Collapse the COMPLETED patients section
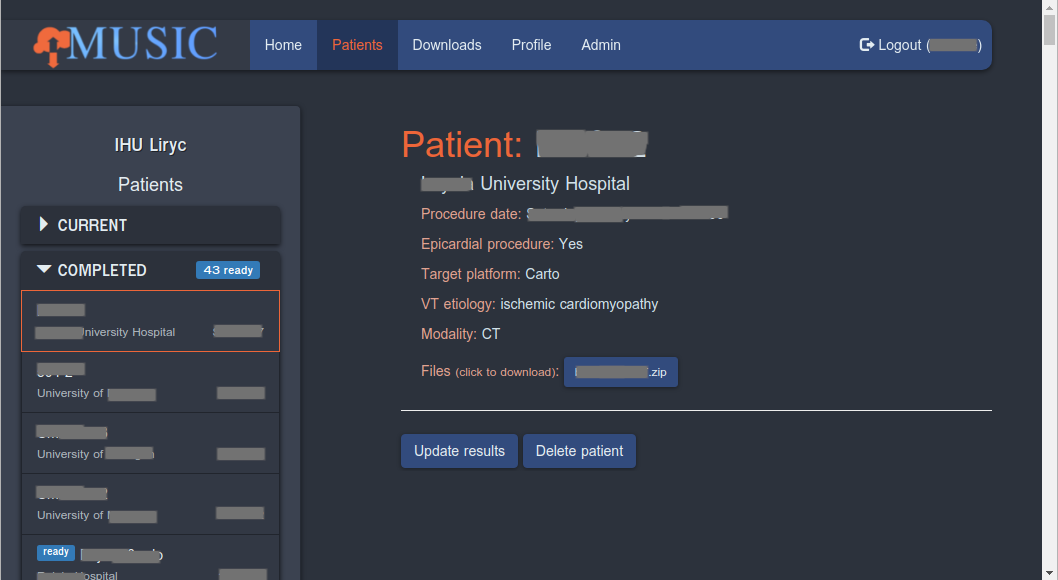Image resolution: width=1058 pixels, height=580 pixels. (x=44, y=269)
